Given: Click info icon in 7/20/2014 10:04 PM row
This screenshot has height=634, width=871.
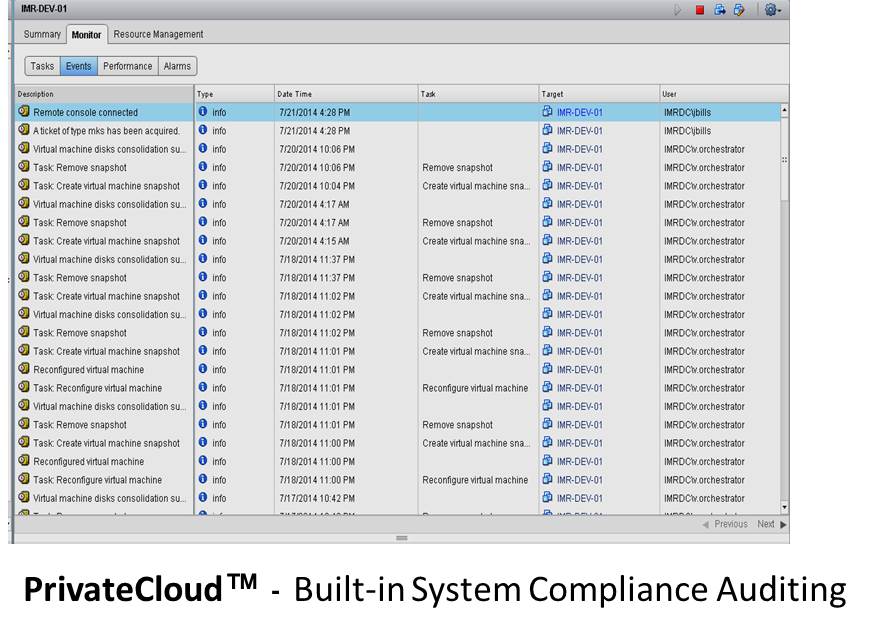Looking at the screenshot, I should click(x=203, y=185).
